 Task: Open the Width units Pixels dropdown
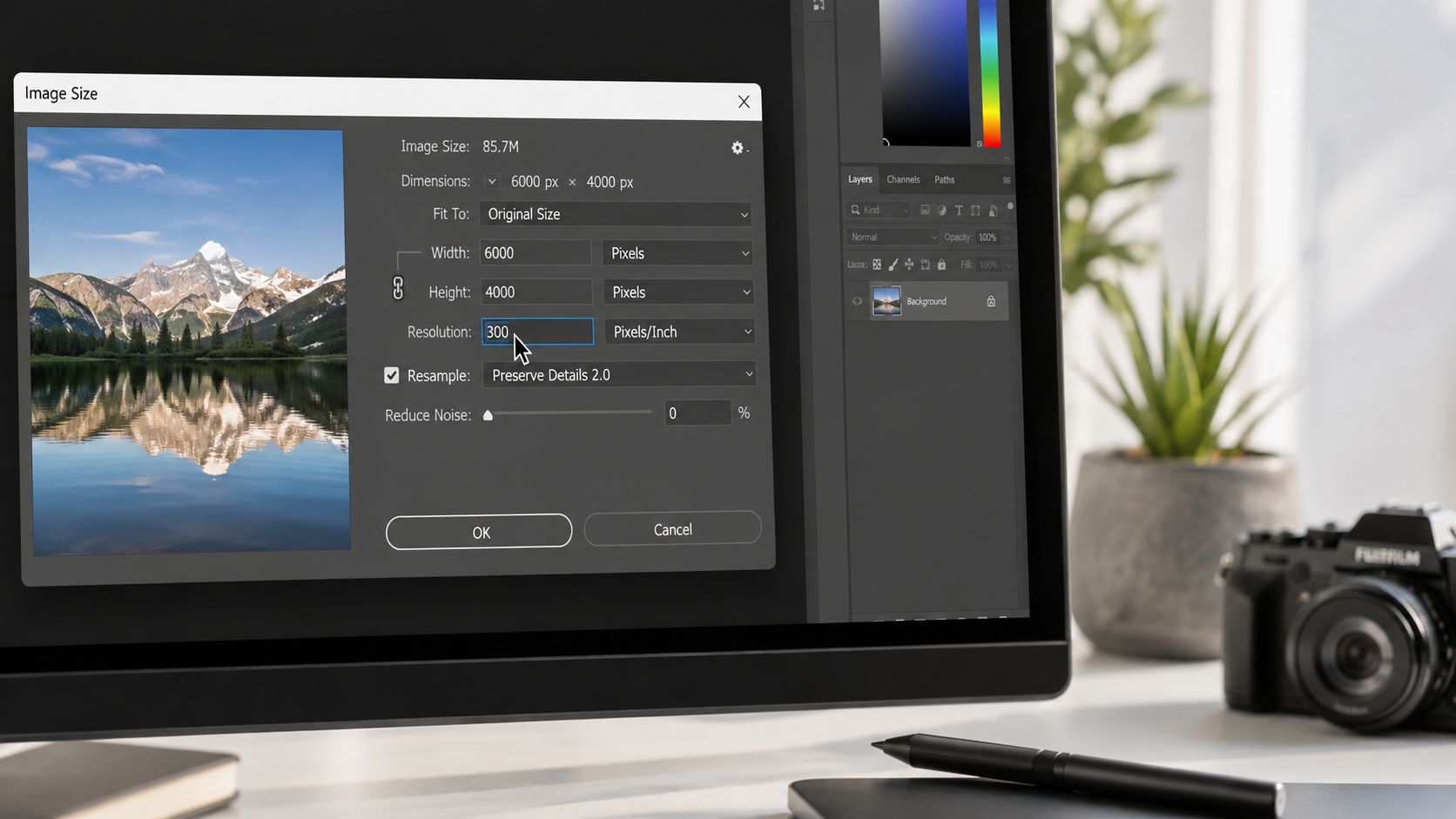tap(677, 253)
